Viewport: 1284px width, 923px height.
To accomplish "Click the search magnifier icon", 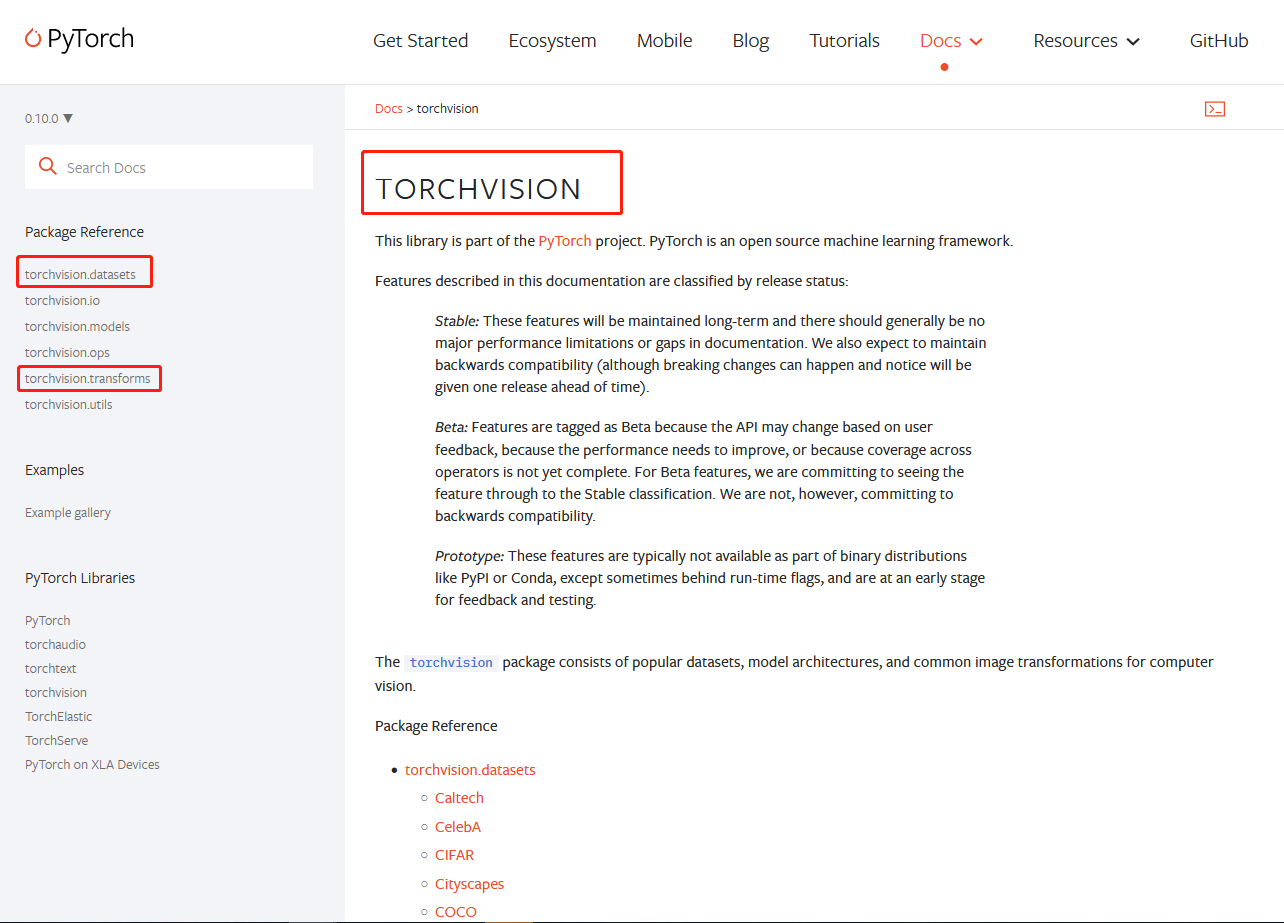I will coord(47,166).
